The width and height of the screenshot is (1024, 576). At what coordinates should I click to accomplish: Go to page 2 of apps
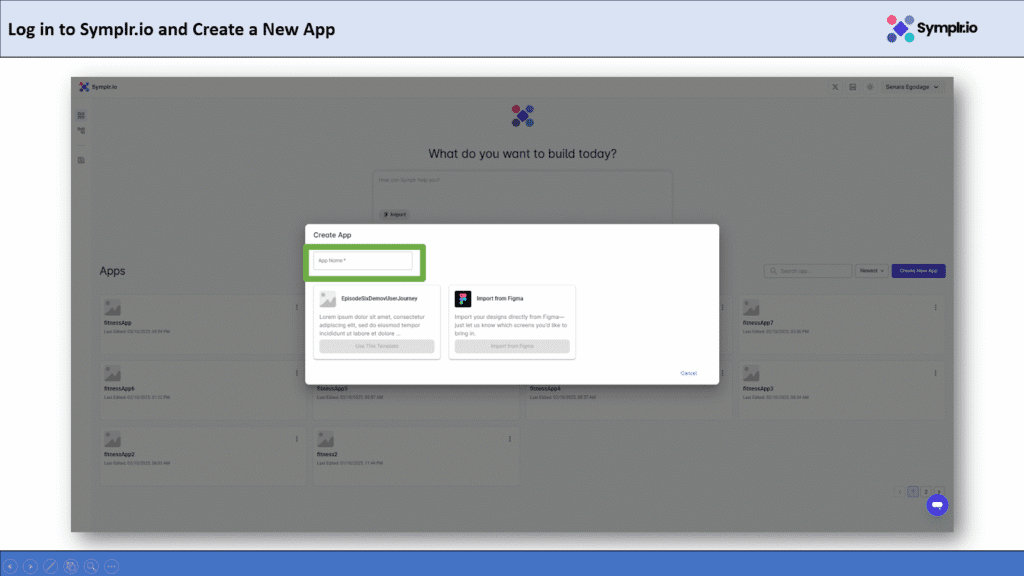coord(926,492)
